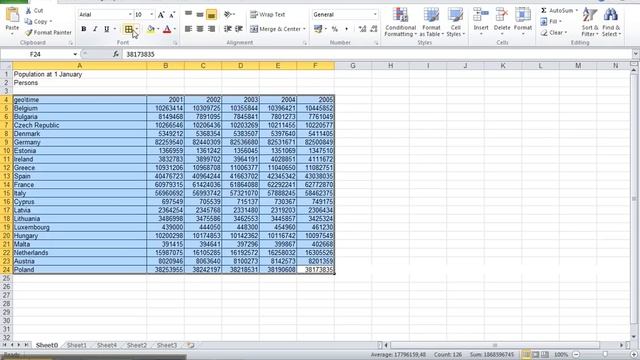Apply percent style

(335, 29)
